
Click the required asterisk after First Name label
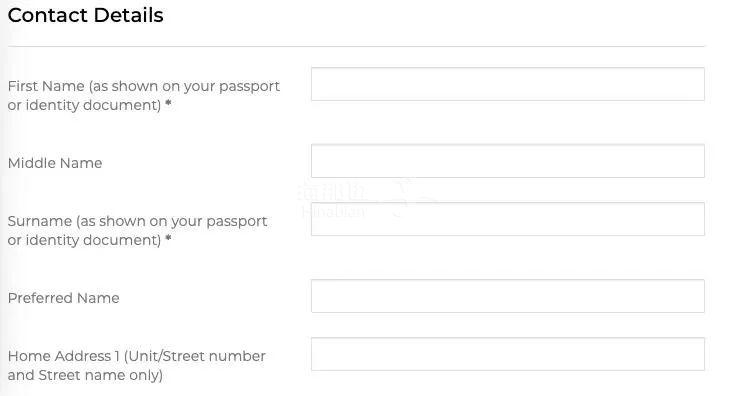click(x=168, y=104)
